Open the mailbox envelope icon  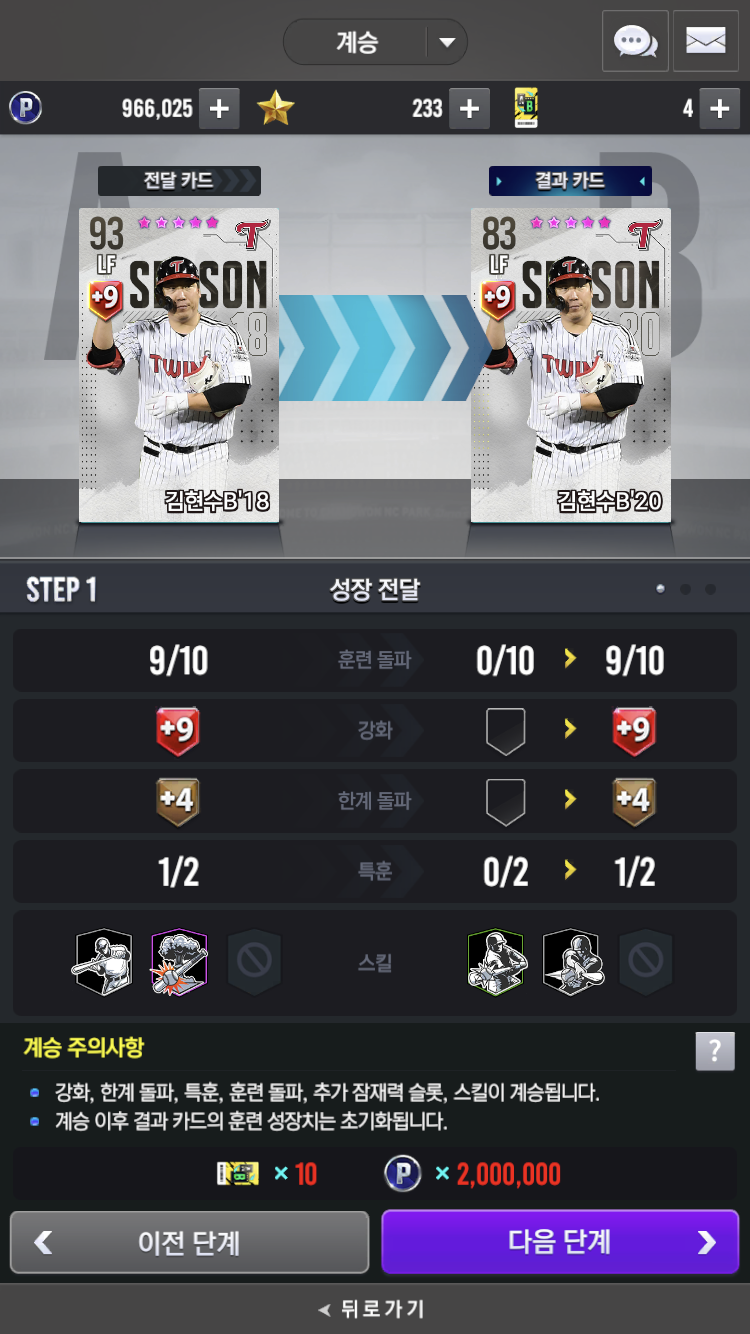(x=706, y=41)
